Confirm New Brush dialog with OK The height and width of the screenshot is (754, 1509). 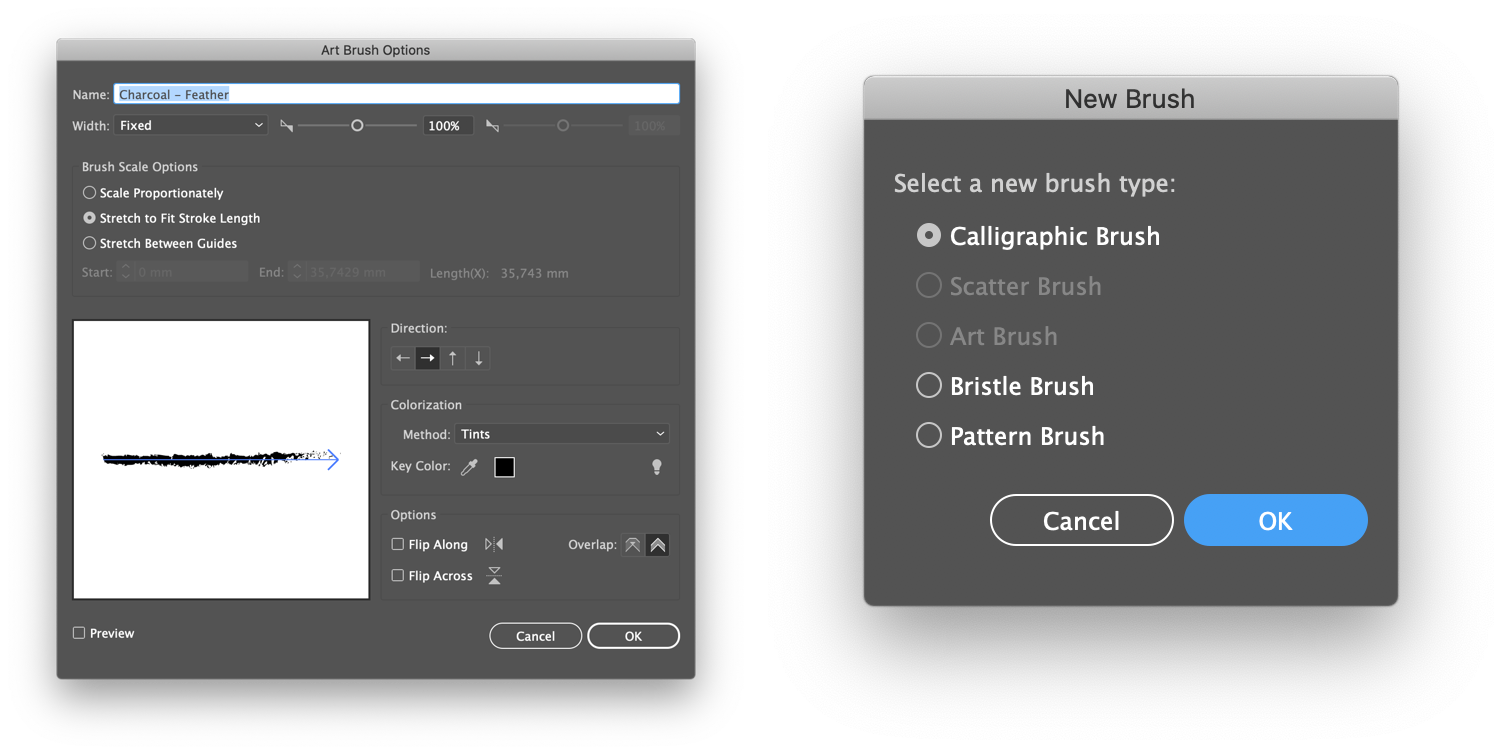tap(1275, 520)
